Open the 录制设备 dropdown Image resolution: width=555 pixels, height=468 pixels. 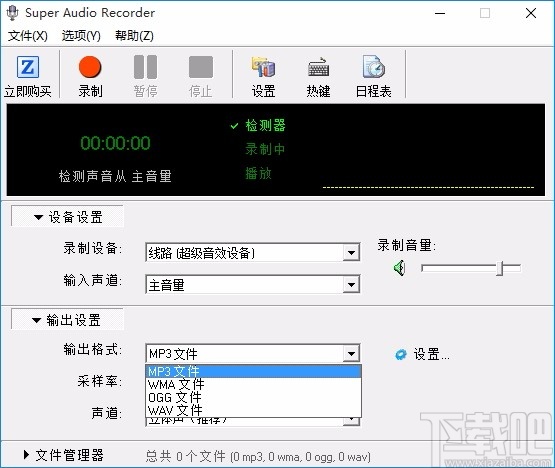tap(253, 253)
